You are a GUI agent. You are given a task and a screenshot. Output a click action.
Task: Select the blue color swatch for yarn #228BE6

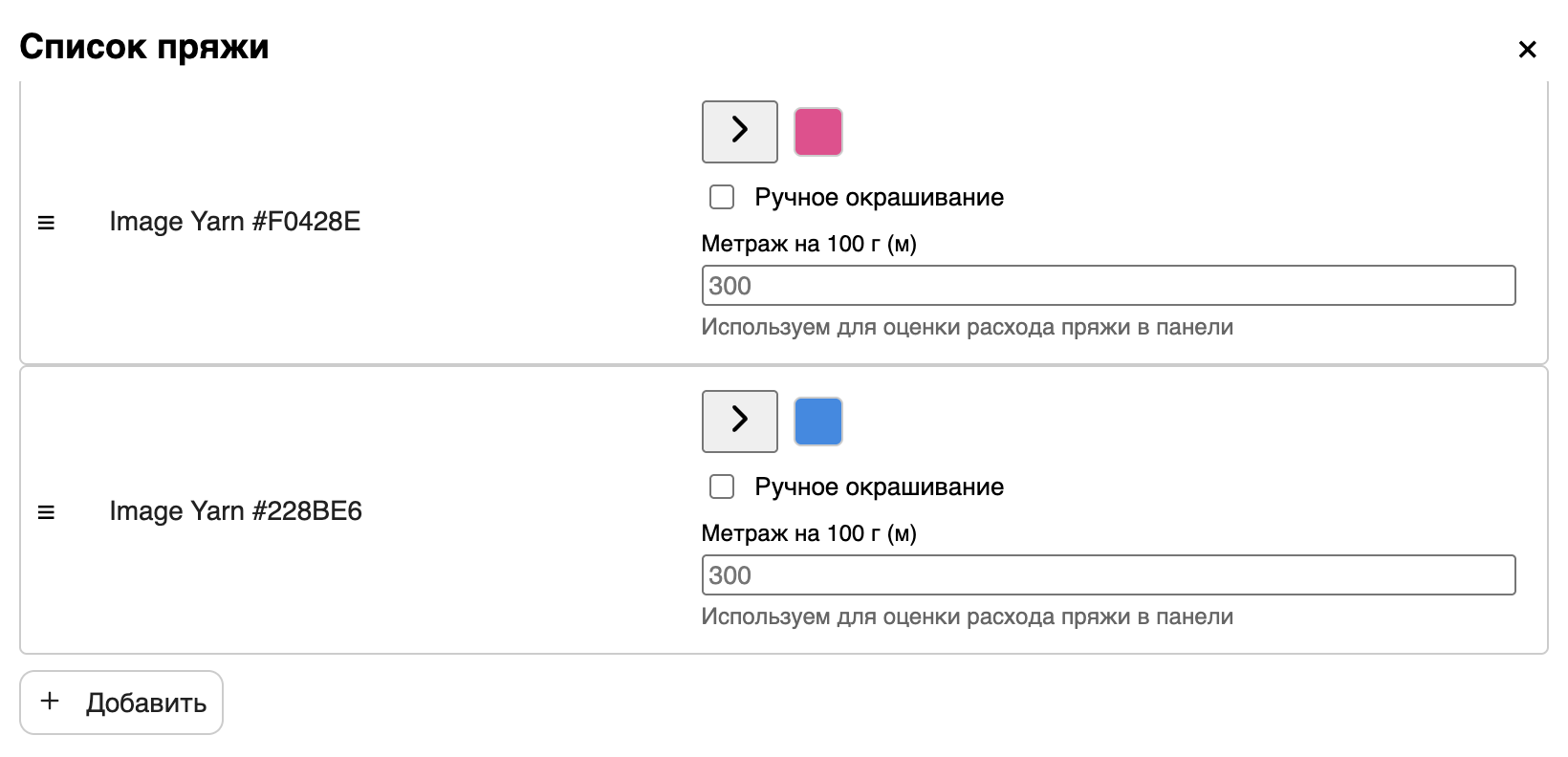tap(817, 421)
